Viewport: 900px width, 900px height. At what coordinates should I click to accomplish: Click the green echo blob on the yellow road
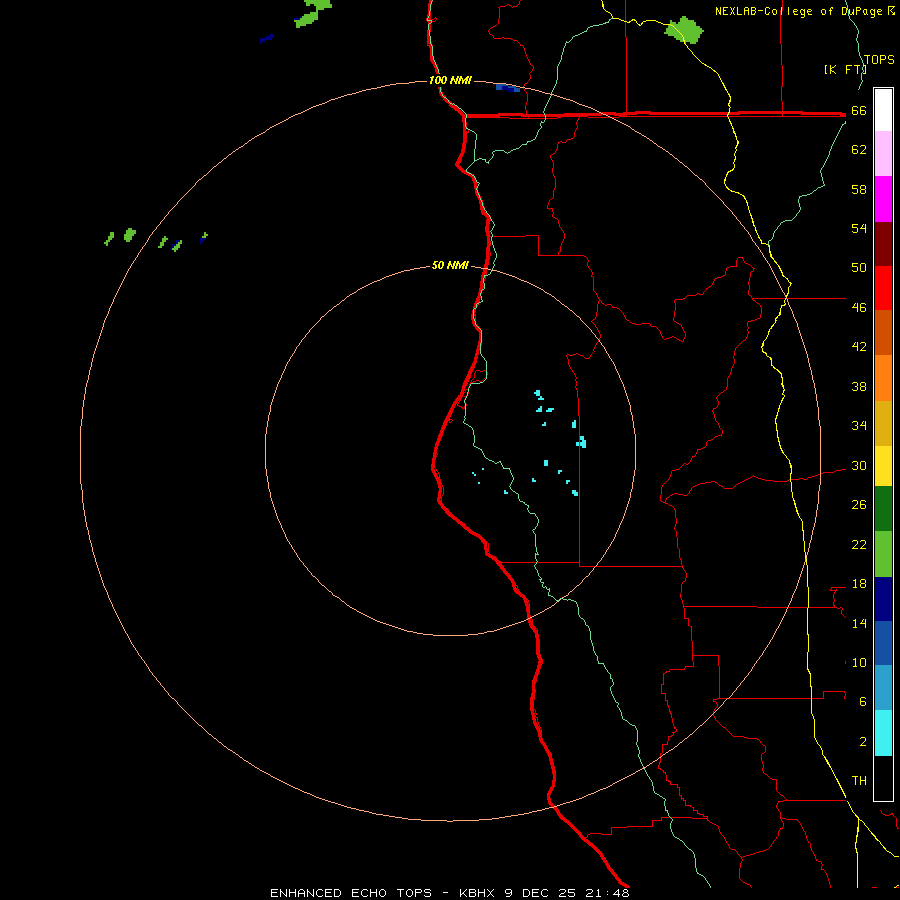tap(684, 30)
